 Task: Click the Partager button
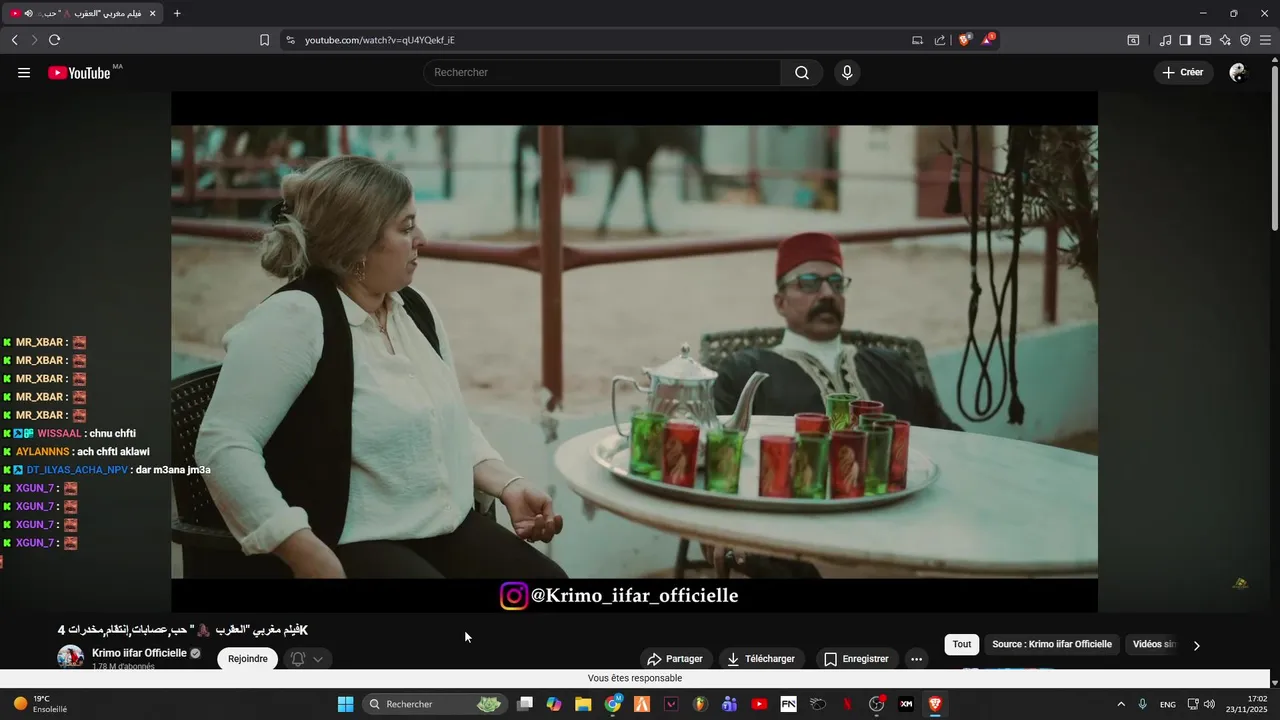click(675, 659)
